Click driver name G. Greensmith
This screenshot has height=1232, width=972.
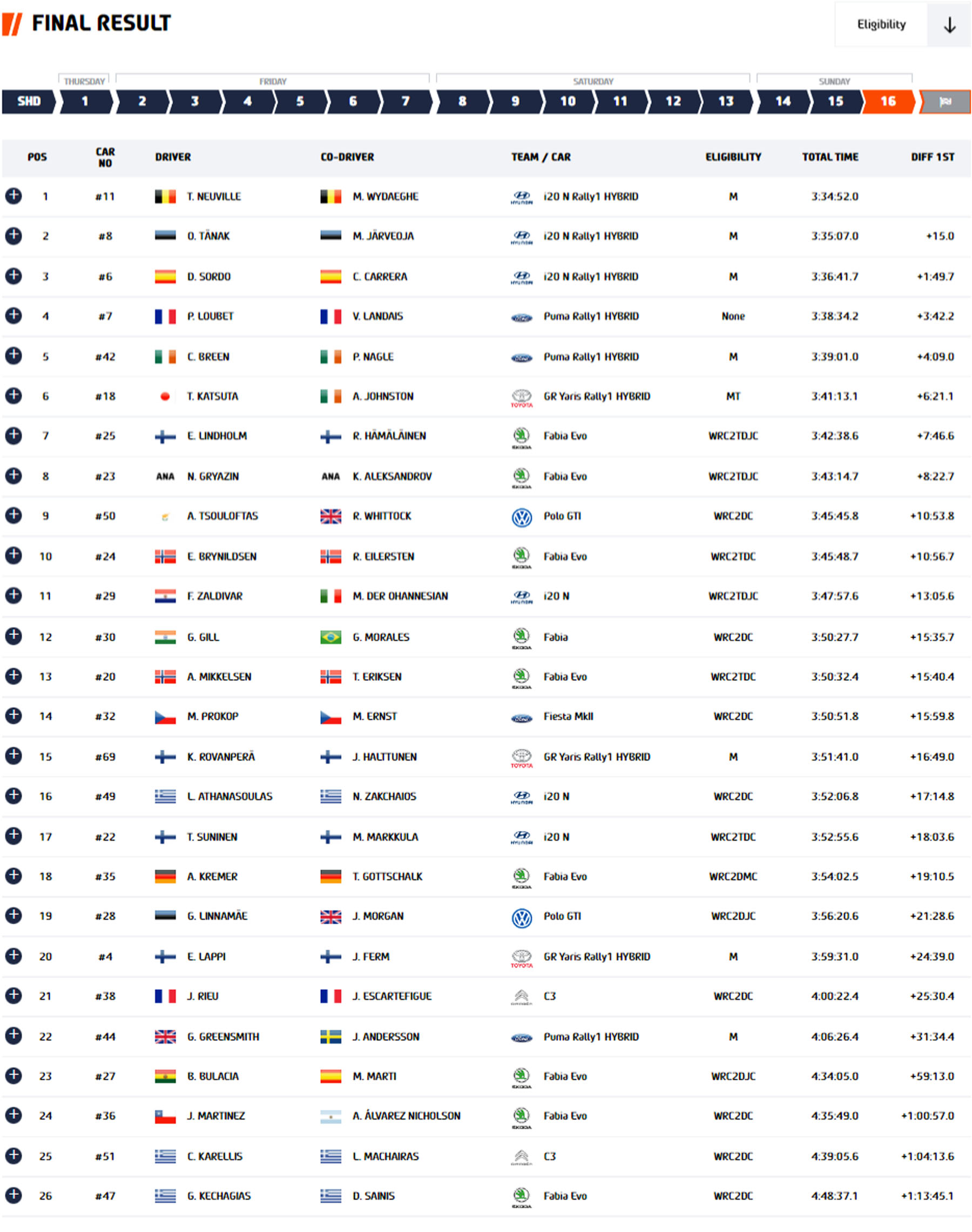pos(223,1036)
